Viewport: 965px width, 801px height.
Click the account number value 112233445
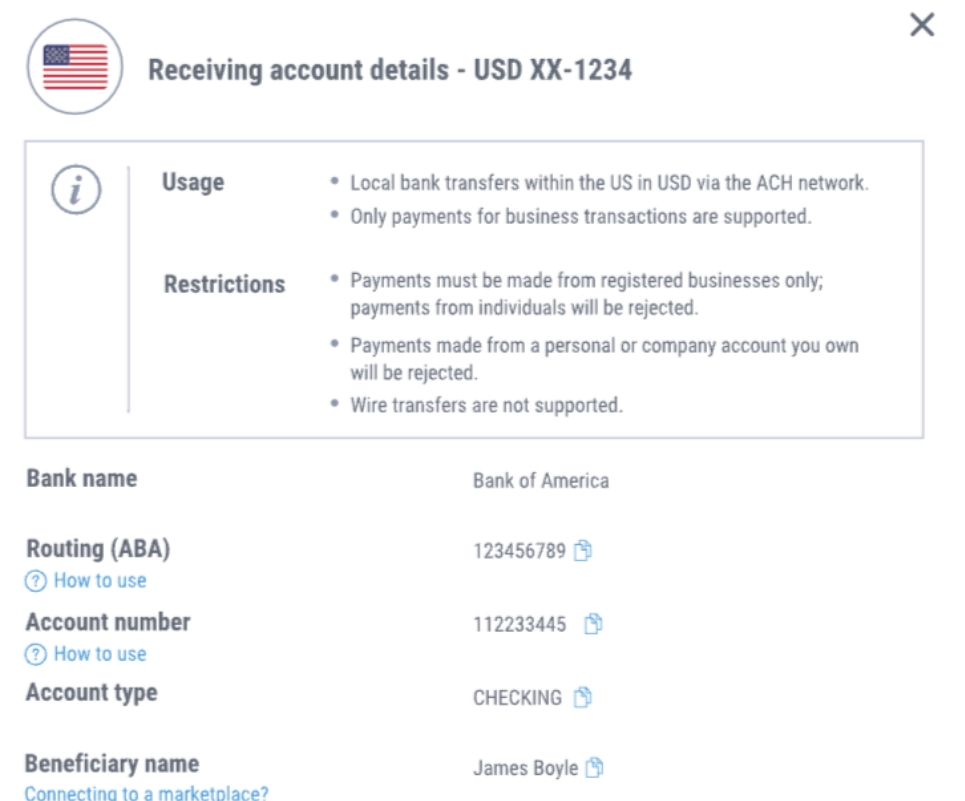tap(519, 624)
